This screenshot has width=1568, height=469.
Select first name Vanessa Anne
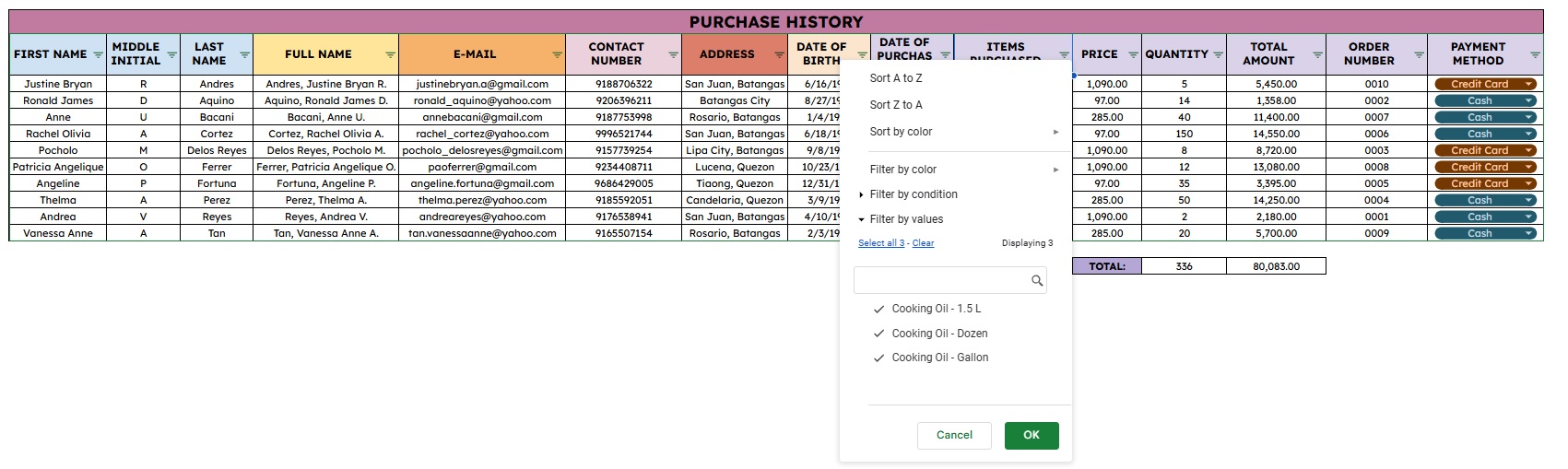(x=58, y=233)
